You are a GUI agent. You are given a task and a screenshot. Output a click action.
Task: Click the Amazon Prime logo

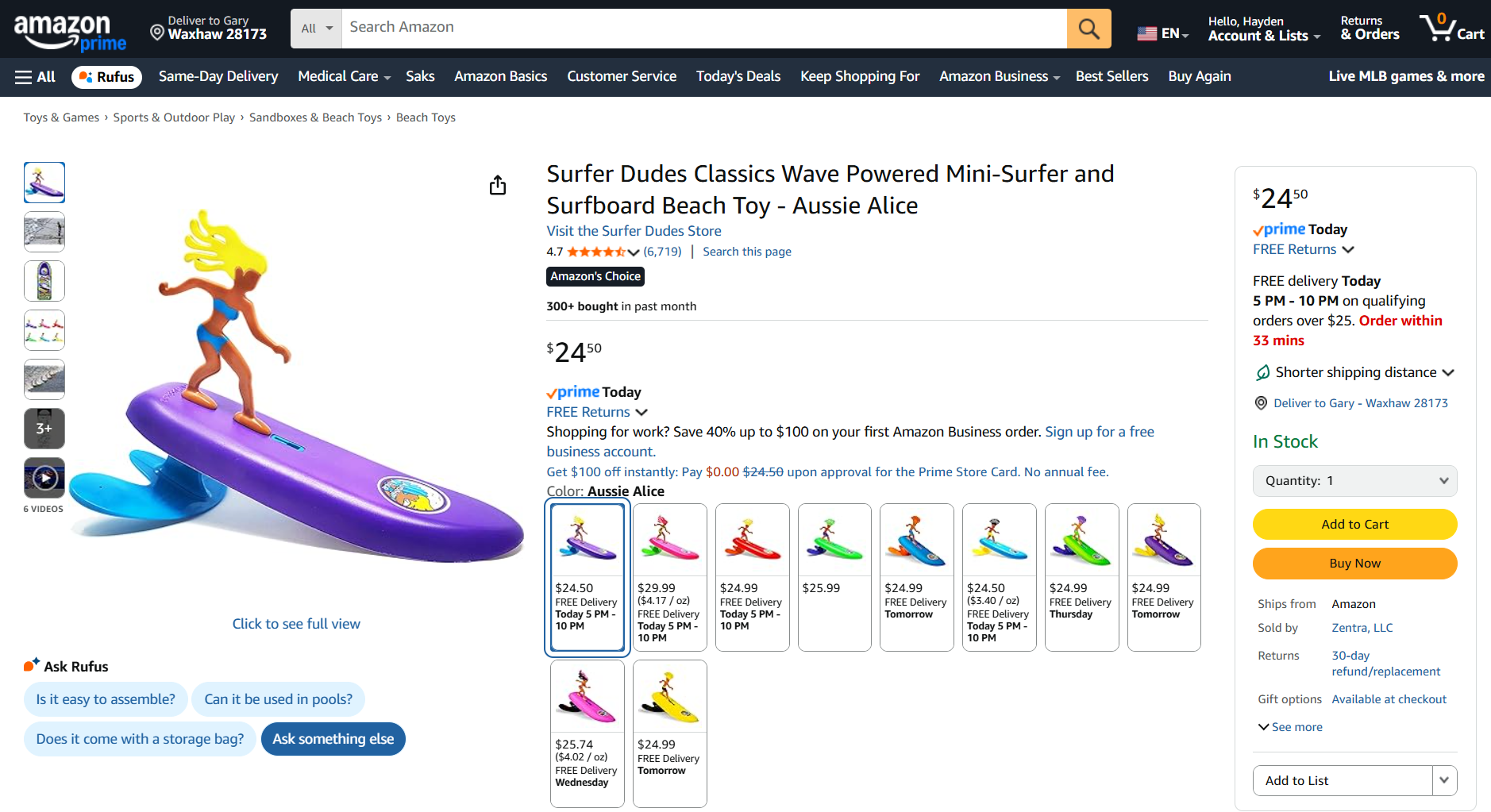tap(70, 32)
